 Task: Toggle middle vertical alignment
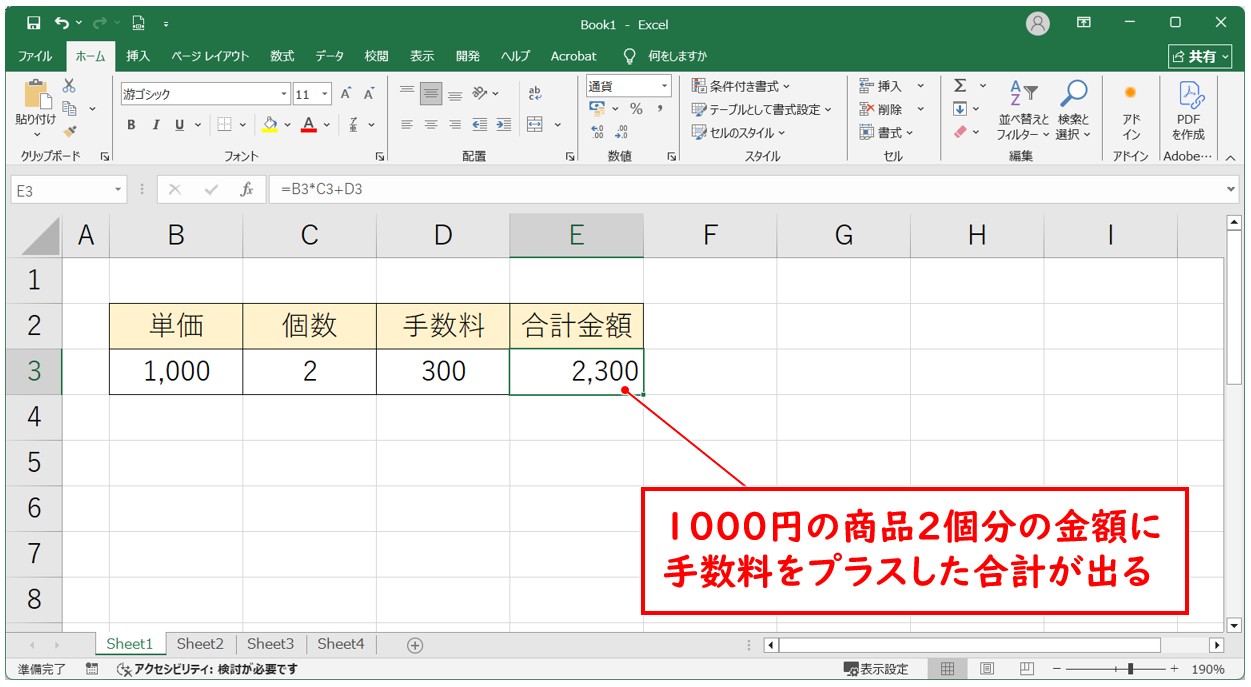pyautogui.click(x=431, y=94)
